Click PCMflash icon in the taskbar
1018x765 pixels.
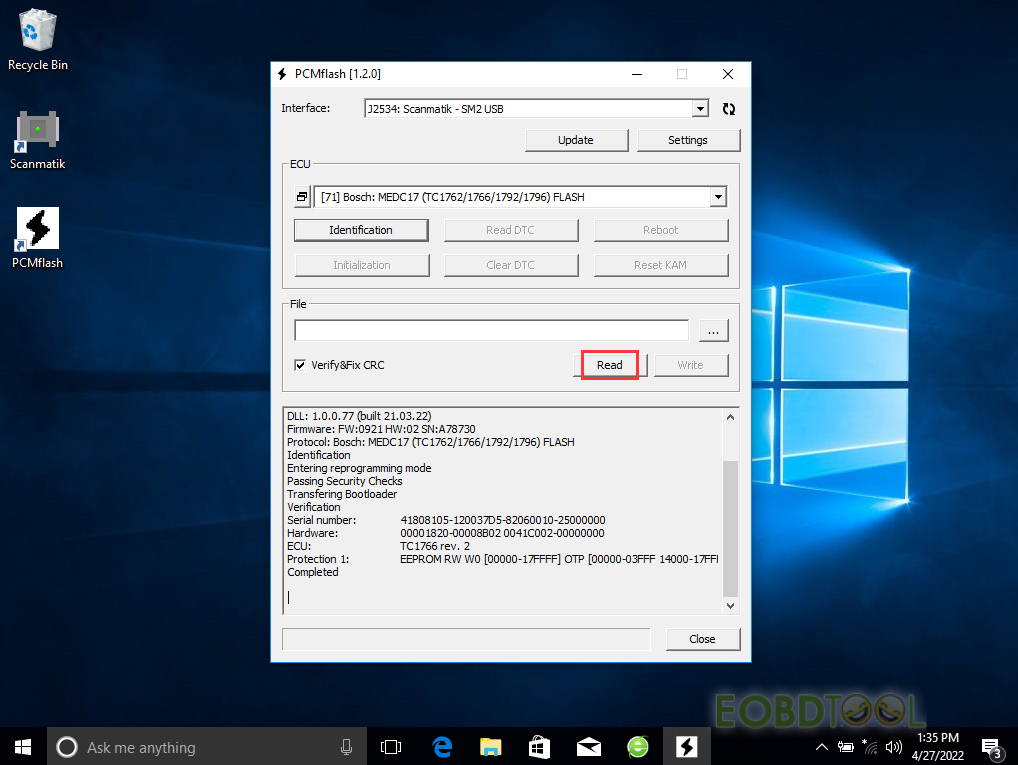[686, 746]
